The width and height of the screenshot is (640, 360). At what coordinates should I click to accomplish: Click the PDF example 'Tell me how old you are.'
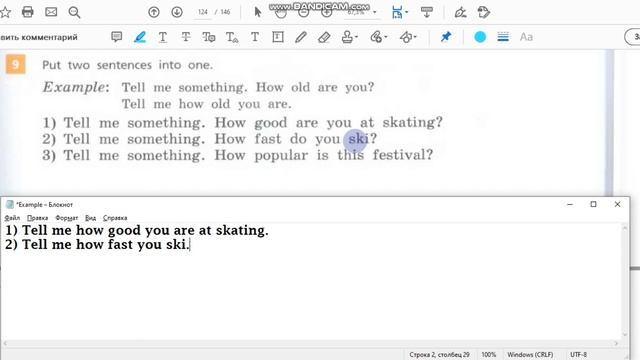tap(207, 104)
